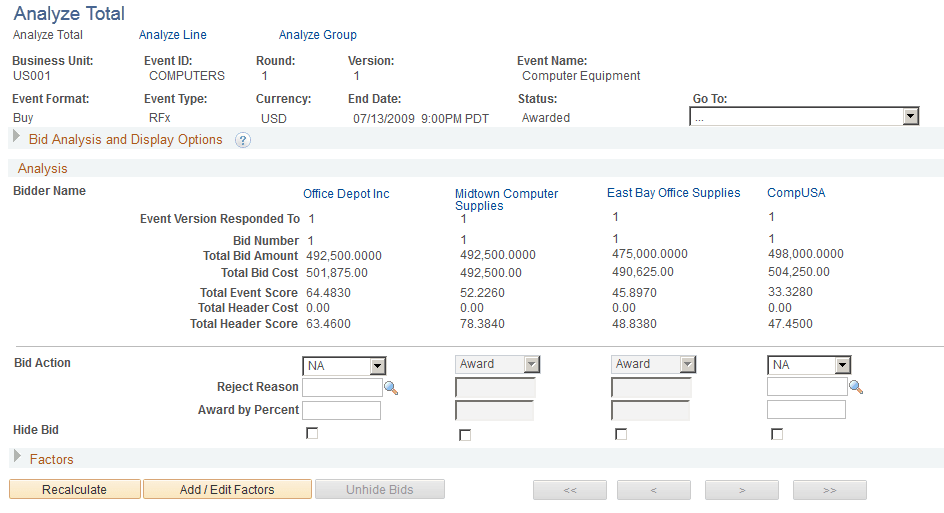The image size is (944, 513).
Task: Click the Recalculate button
Action: pos(75,490)
